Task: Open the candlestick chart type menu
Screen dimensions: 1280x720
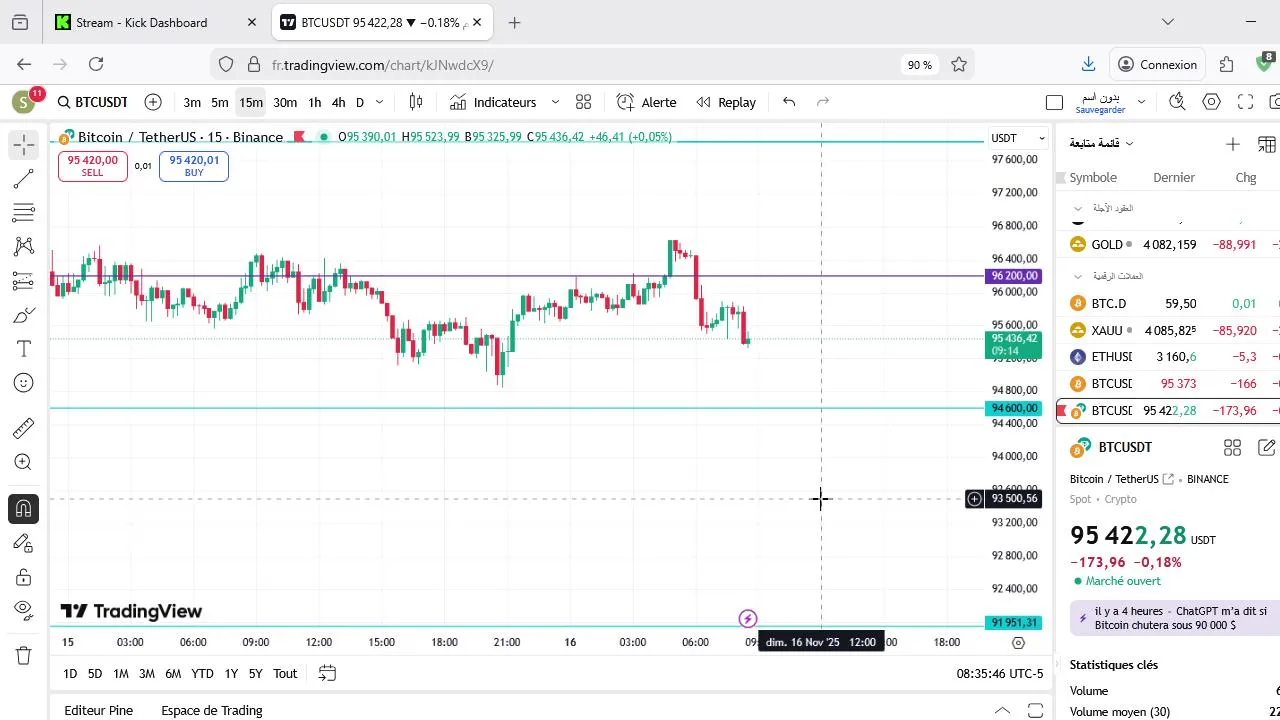Action: 416,102
